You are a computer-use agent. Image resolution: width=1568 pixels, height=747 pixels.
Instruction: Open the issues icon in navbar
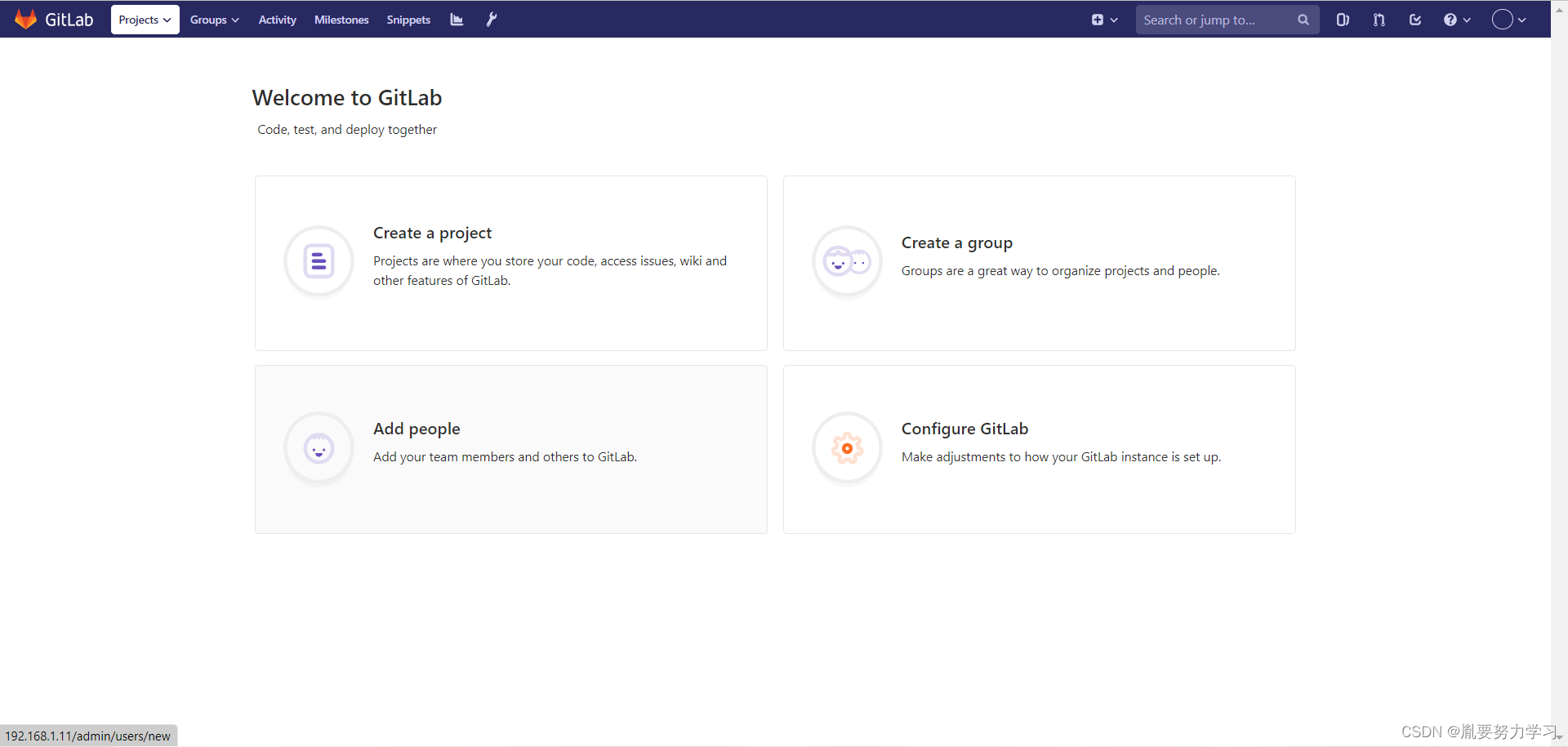click(x=1343, y=20)
